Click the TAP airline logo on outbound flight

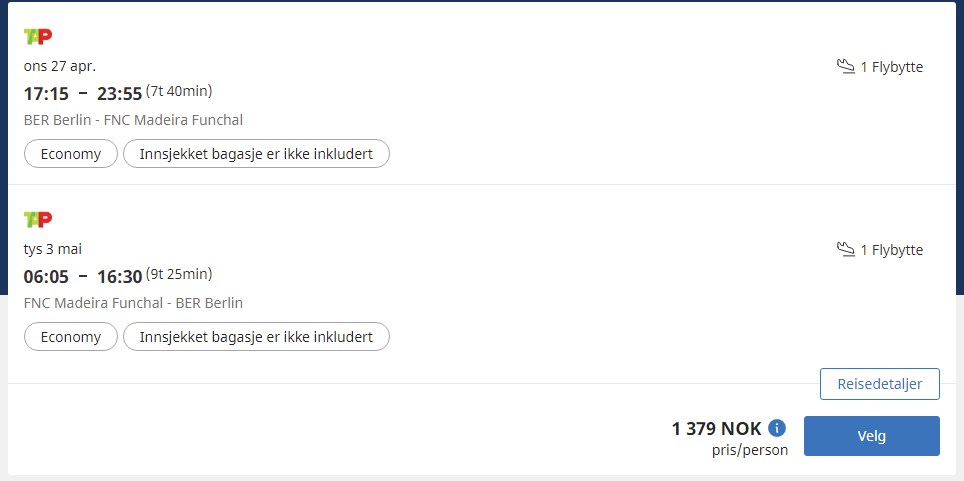(x=38, y=37)
